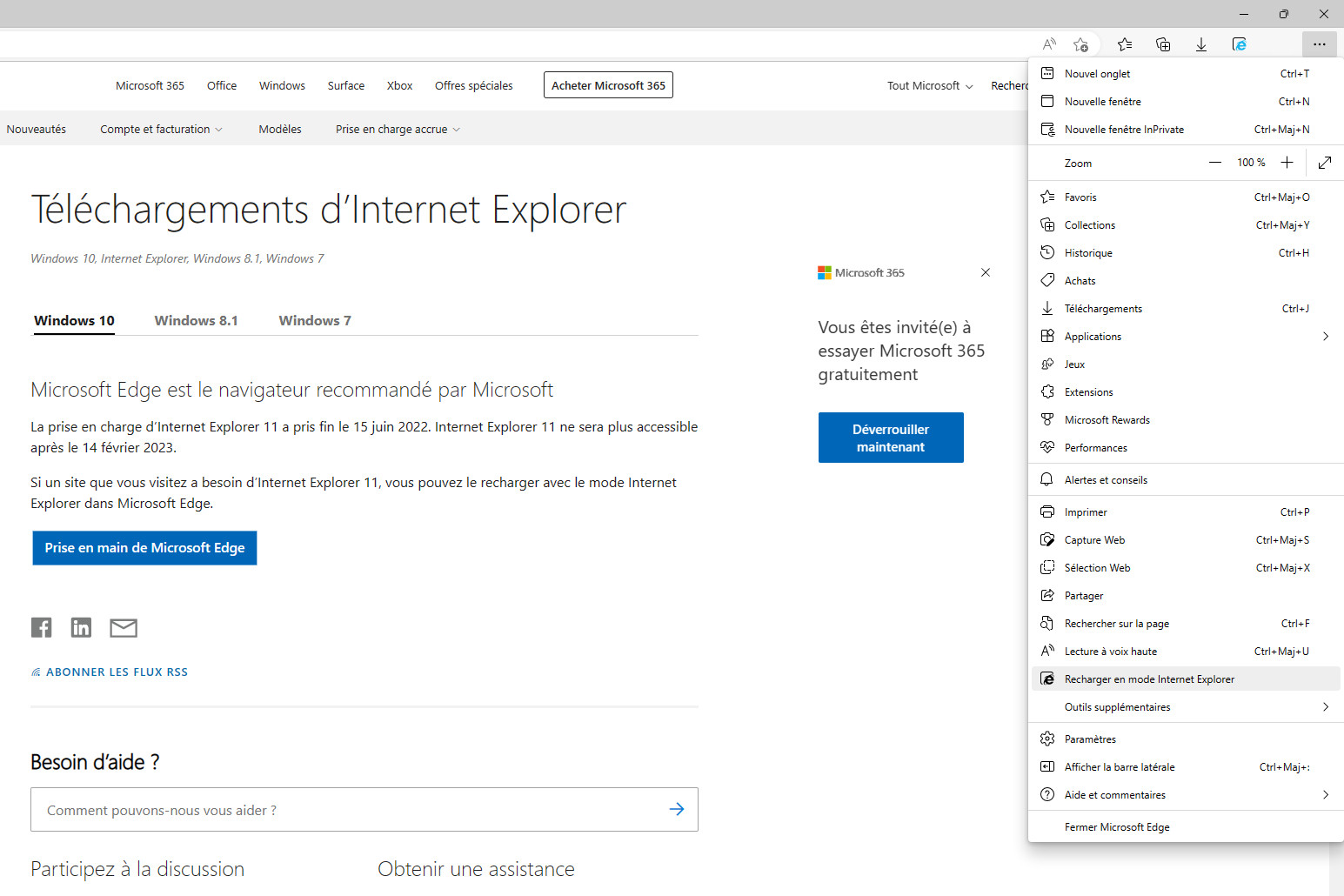Dismiss the Microsoft 365 promo panel
1344x896 pixels.
coord(986,272)
